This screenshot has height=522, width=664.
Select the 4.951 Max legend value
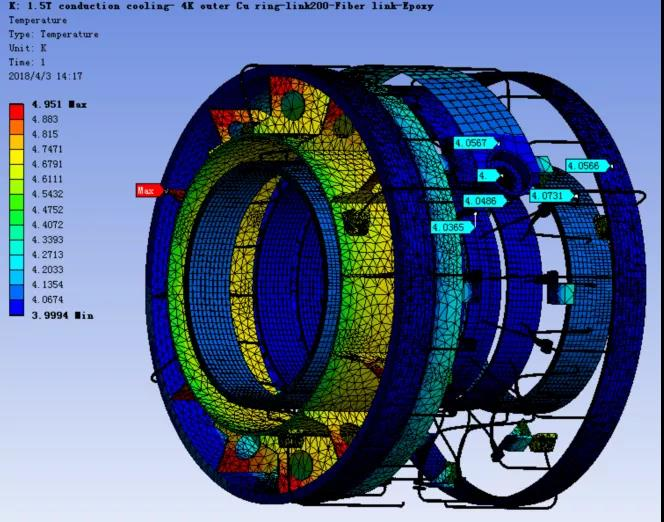tap(59, 104)
